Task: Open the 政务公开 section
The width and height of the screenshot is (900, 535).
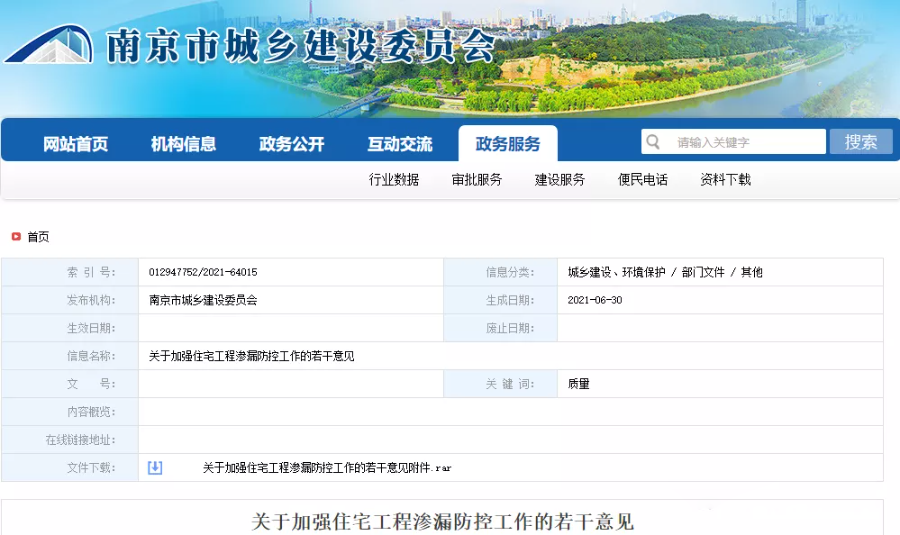Action: [291, 144]
